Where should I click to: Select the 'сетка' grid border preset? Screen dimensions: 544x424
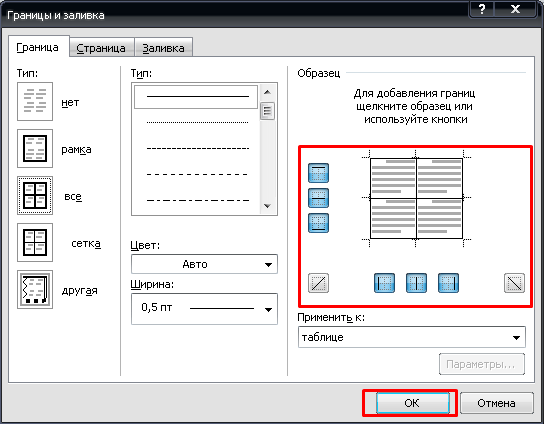tap(35, 243)
